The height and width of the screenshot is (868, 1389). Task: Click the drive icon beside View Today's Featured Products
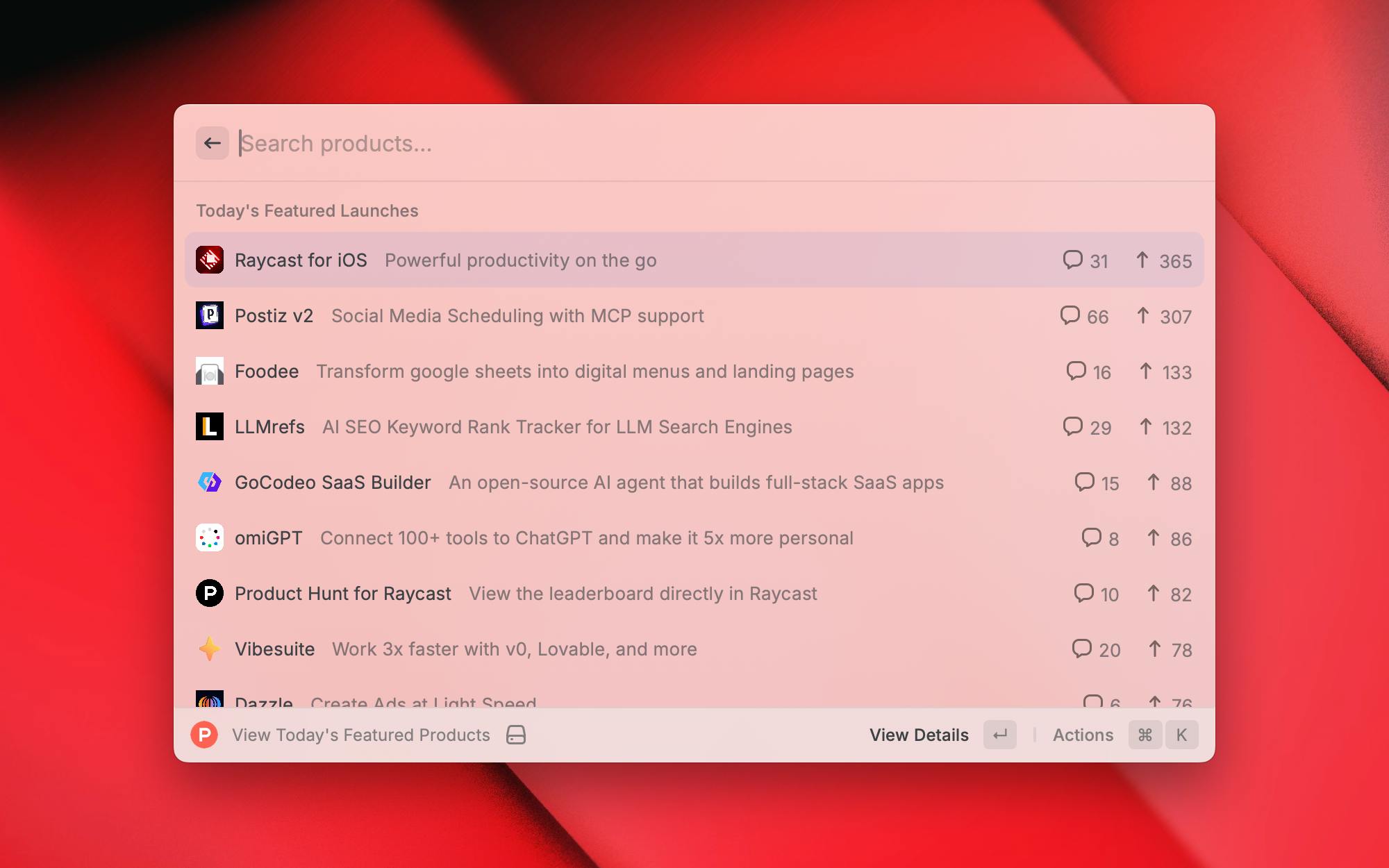pyautogui.click(x=516, y=735)
